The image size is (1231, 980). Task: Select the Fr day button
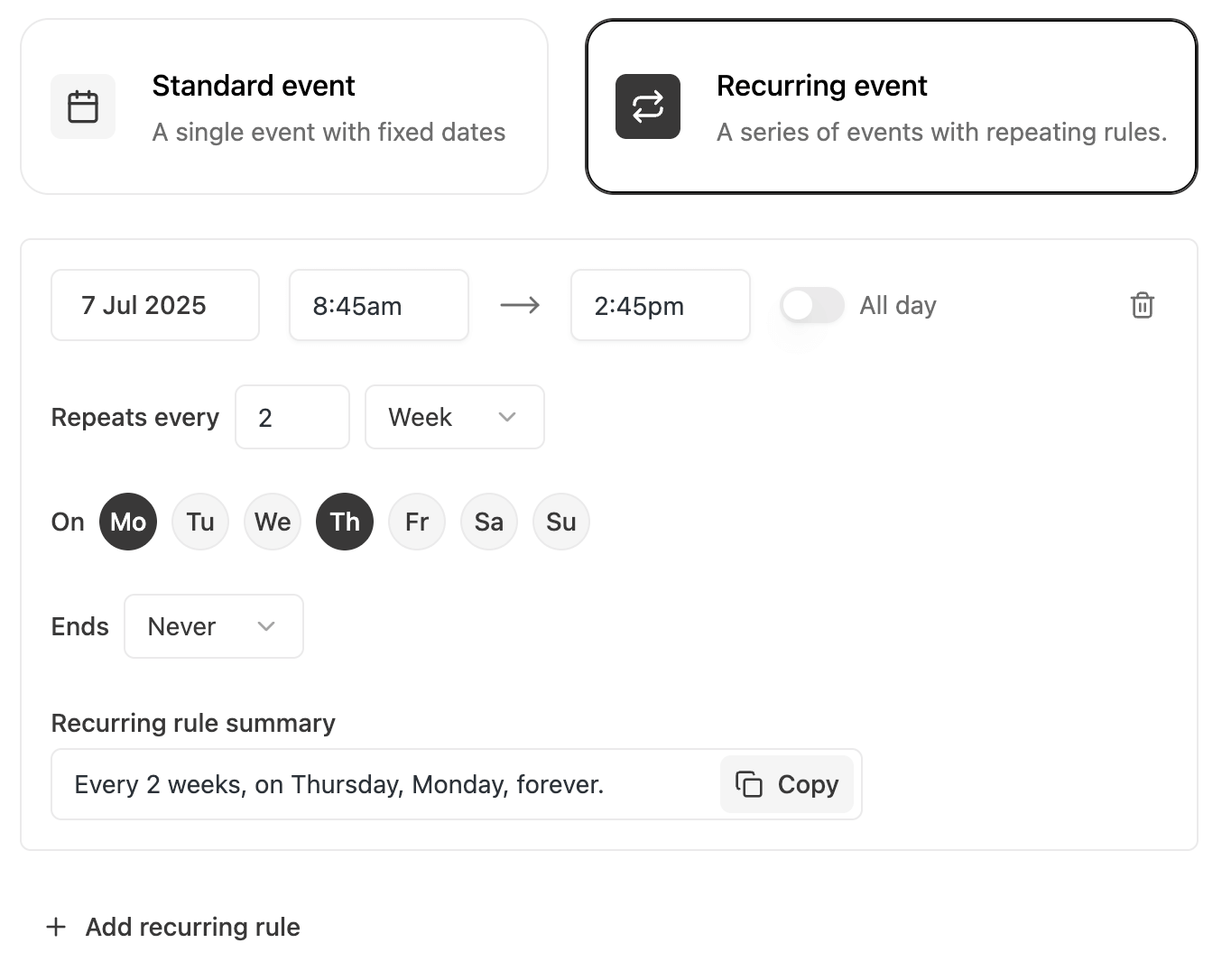pyautogui.click(x=416, y=522)
